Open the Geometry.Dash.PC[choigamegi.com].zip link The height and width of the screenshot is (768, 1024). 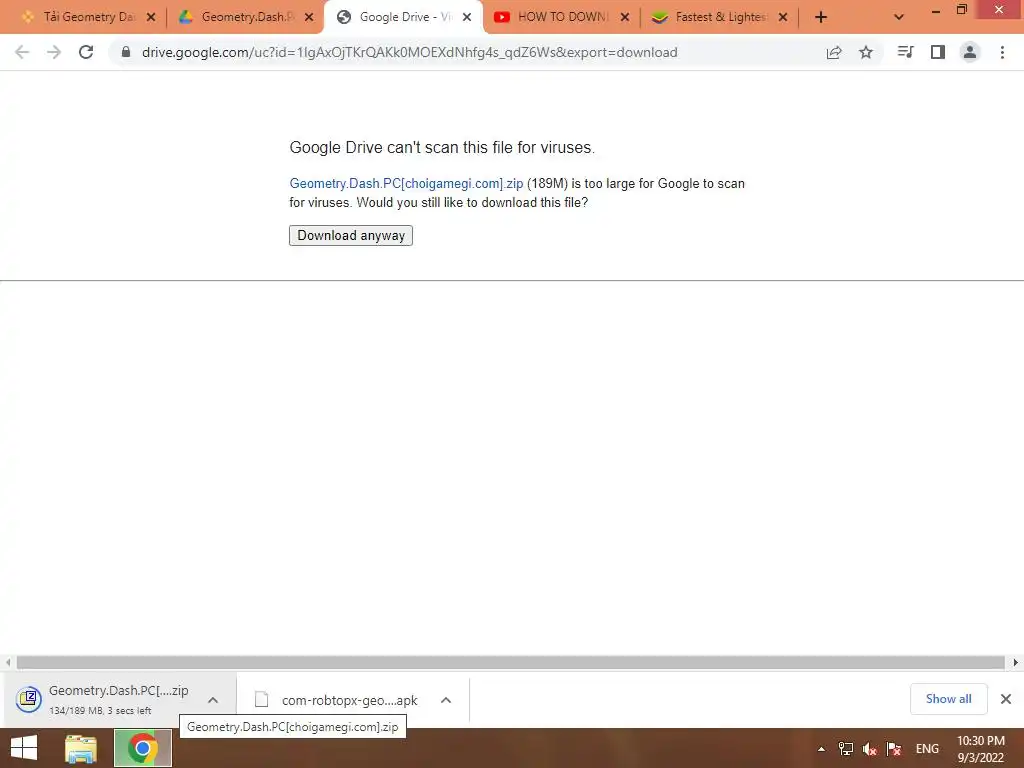(x=406, y=184)
